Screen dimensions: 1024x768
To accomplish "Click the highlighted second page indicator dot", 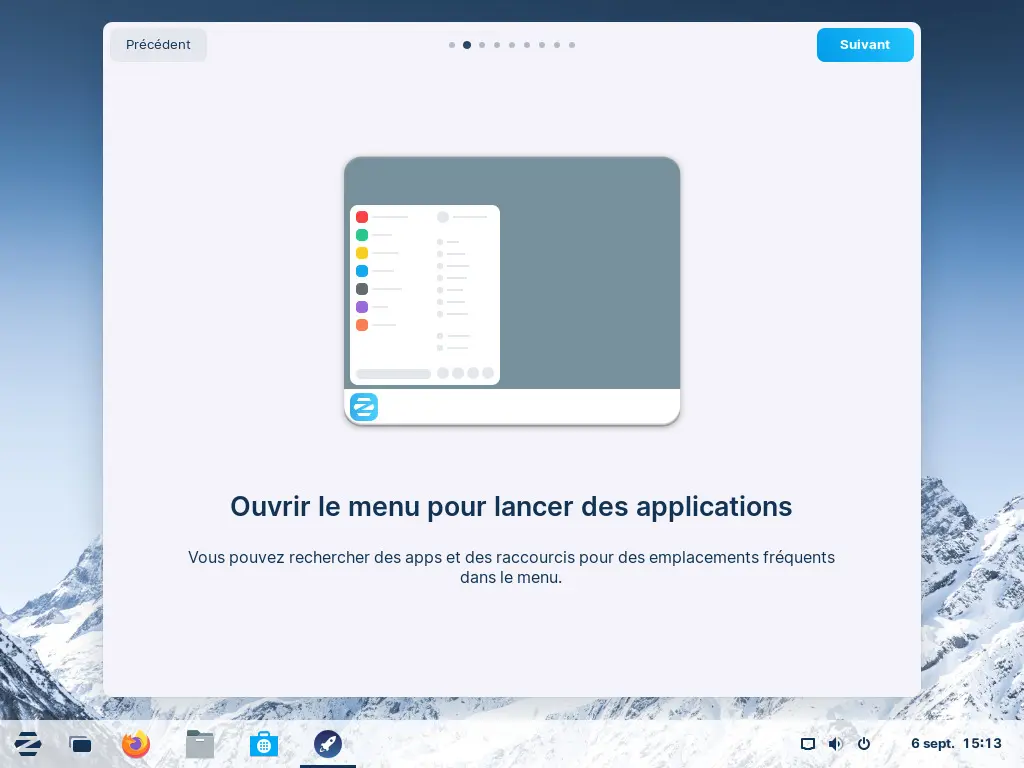I will point(467,45).
